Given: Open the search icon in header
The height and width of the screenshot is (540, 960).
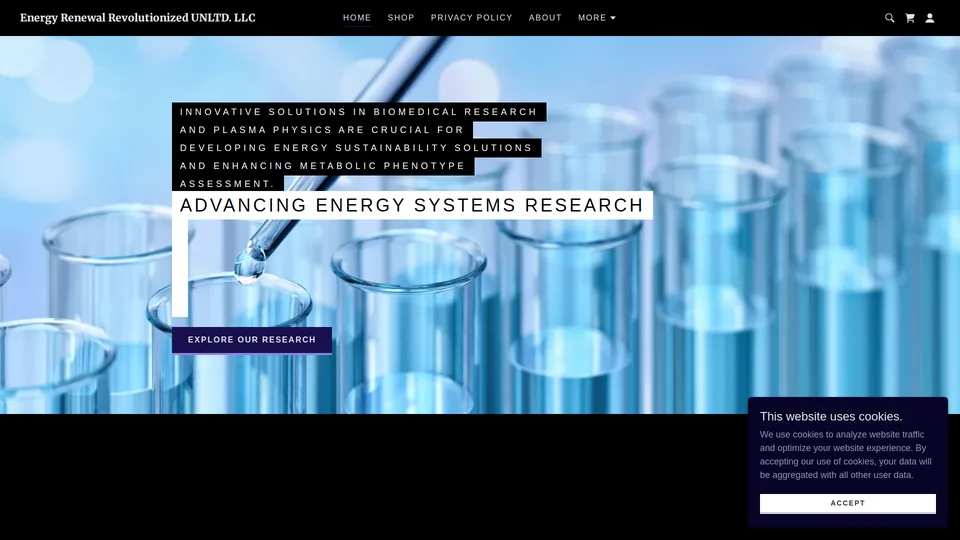Looking at the screenshot, I should [x=889, y=18].
